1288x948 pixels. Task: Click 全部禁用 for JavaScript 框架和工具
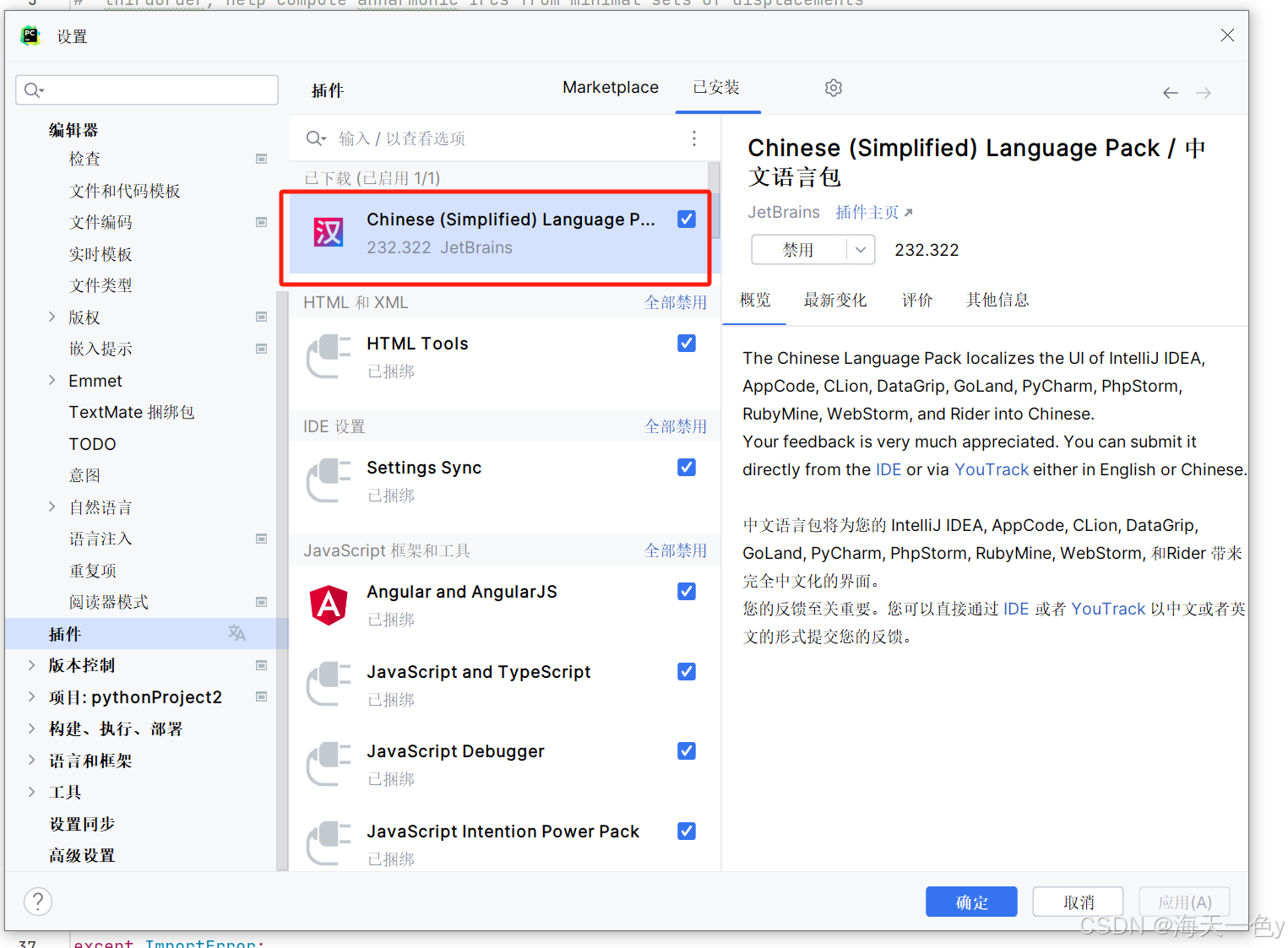[x=676, y=550]
